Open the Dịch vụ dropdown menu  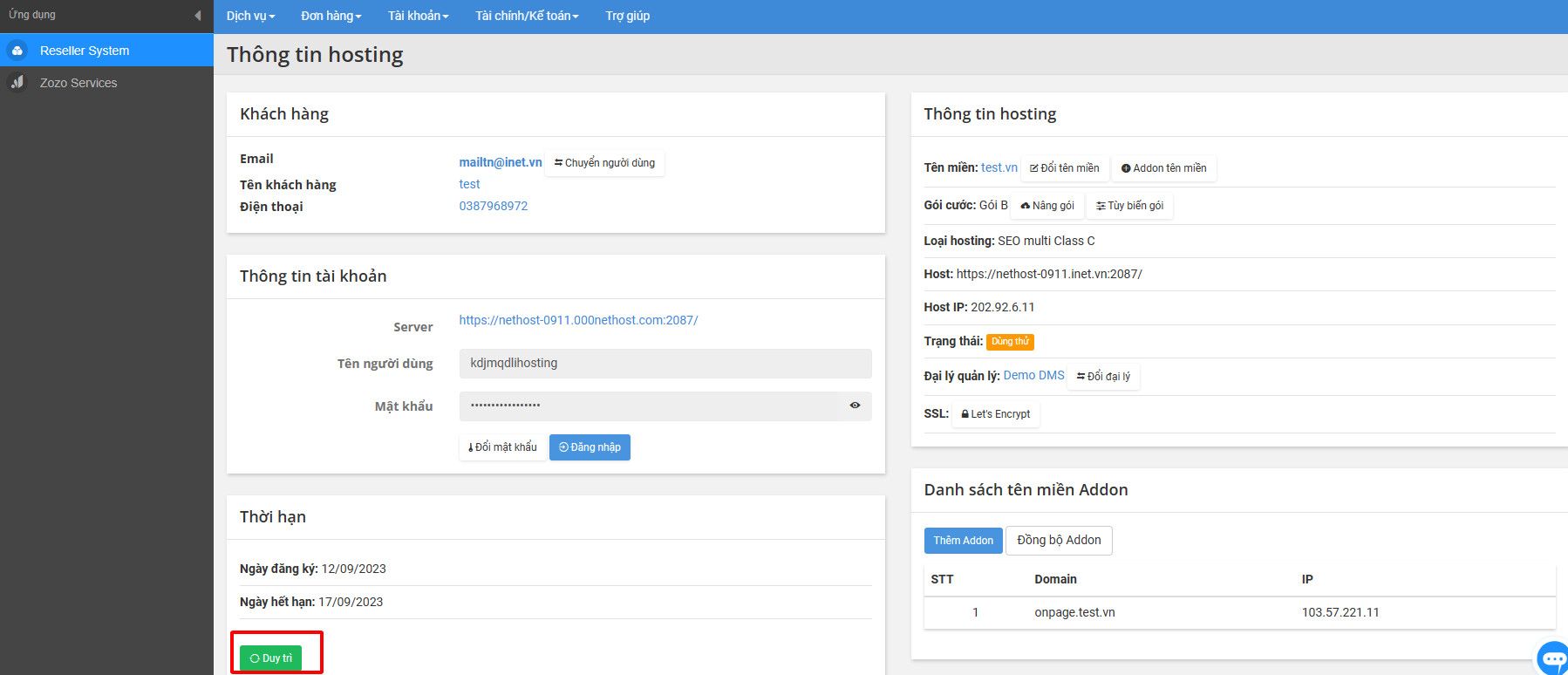coord(250,16)
